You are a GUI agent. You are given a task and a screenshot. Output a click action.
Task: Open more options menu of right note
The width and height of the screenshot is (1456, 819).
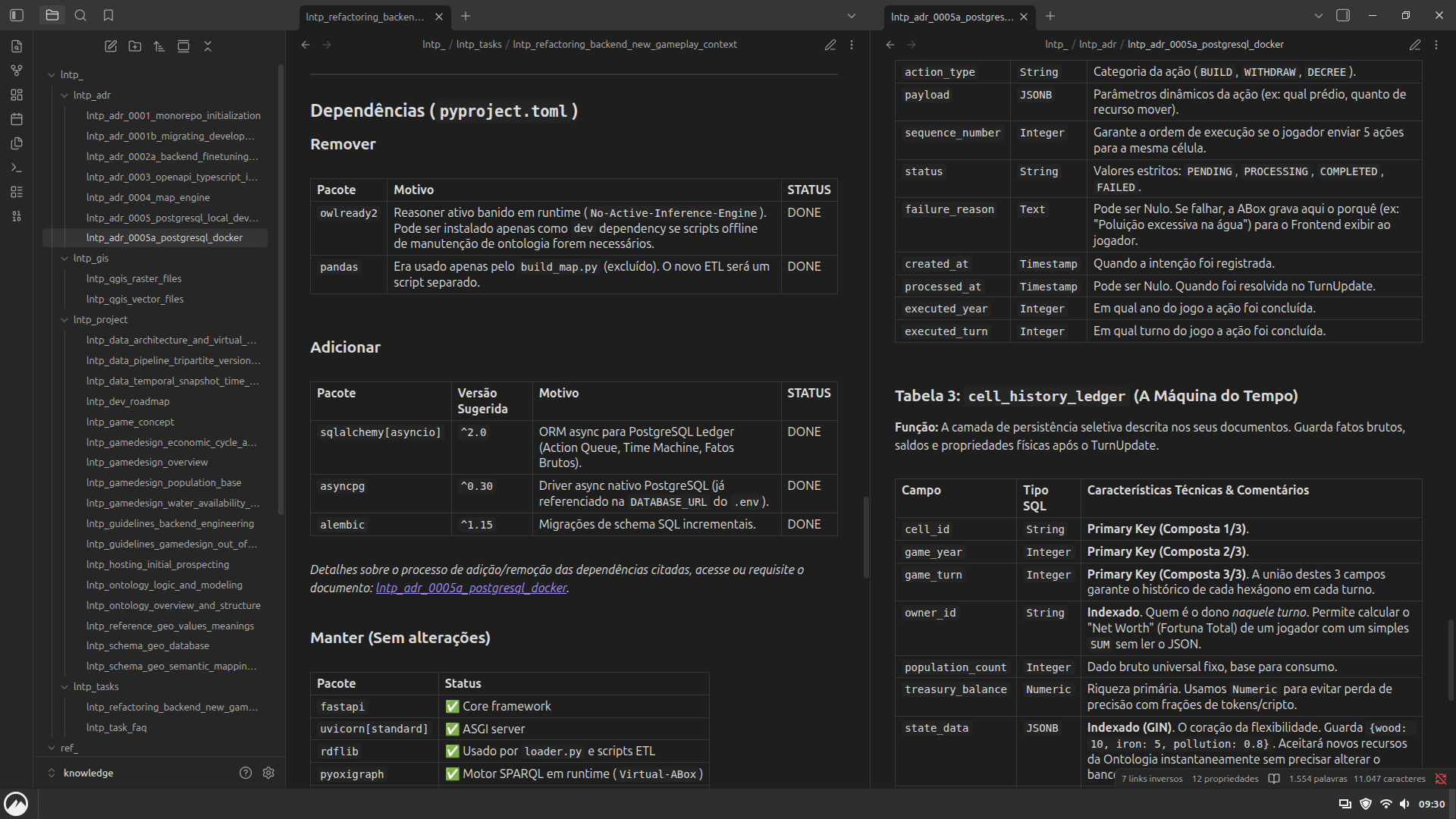(x=1436, y=45)
